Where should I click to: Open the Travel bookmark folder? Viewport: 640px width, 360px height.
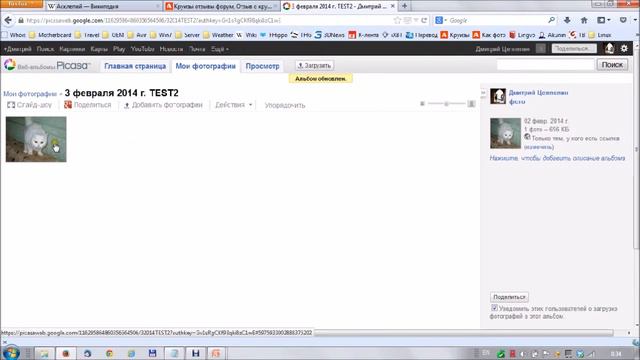pyautogui.click(x=87, y=35)
